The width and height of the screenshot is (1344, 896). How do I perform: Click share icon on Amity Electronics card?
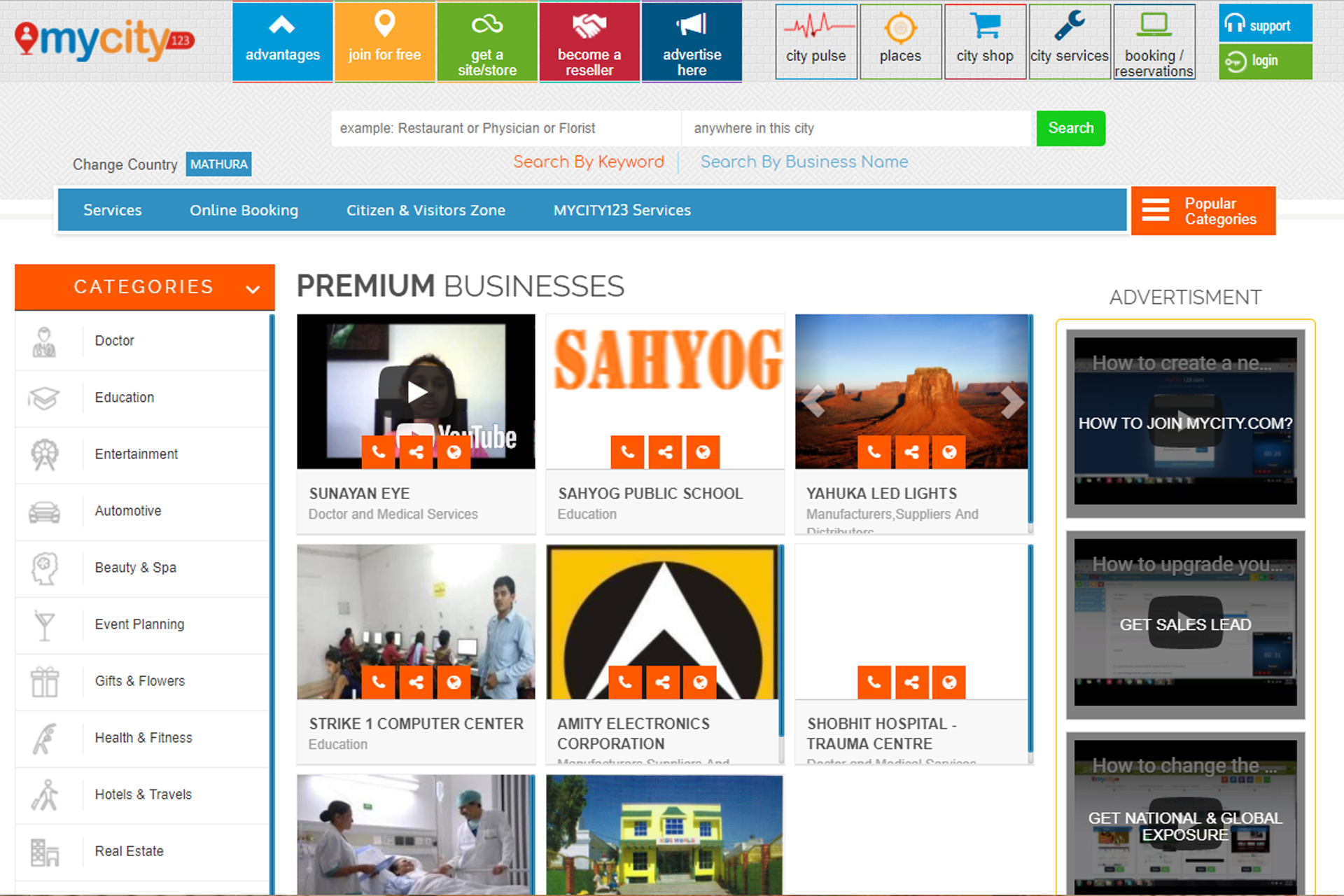662,682
